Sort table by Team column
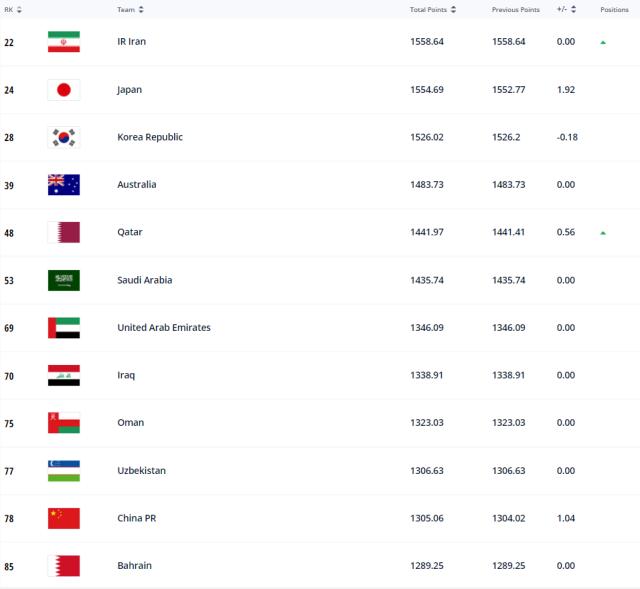The width and height of the screenshot is (640, 589). pos(130,10)
